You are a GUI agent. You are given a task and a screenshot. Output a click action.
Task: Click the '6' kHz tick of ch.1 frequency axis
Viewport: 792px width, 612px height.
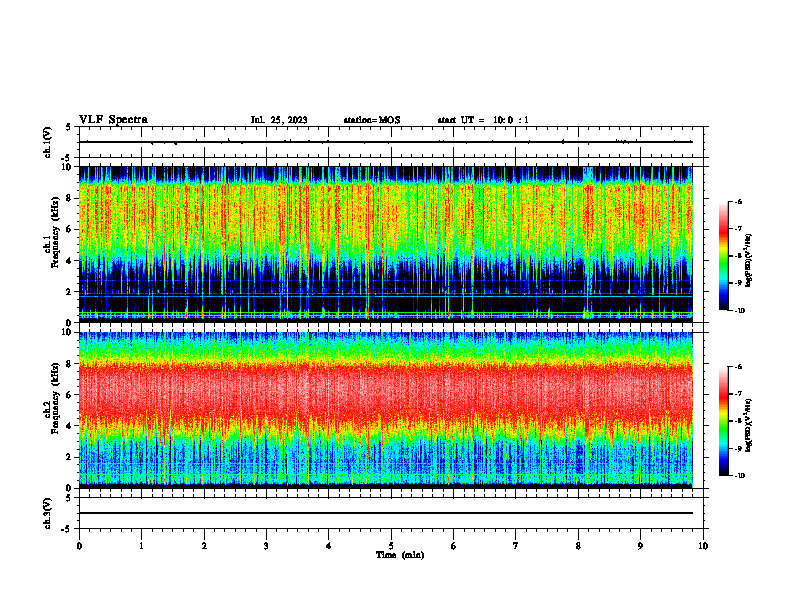pos(70,229)
